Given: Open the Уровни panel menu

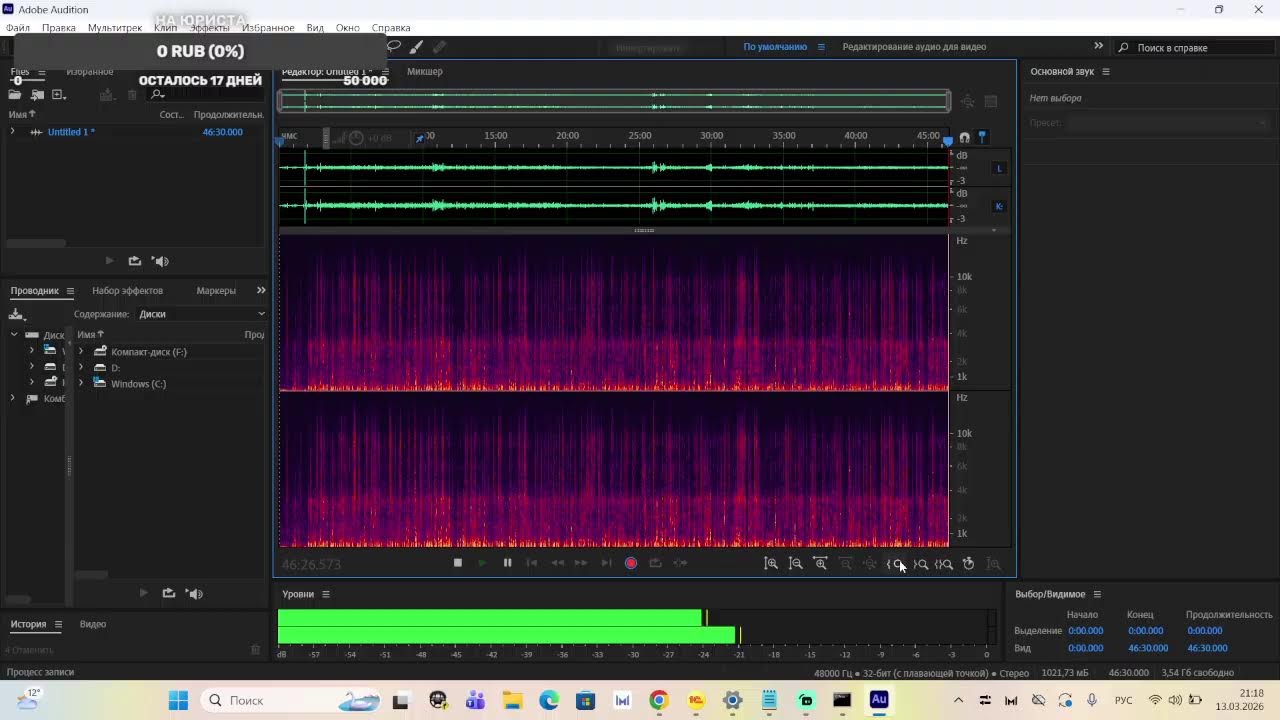Looking at the screenshot, I should click(x=325, y=594).
